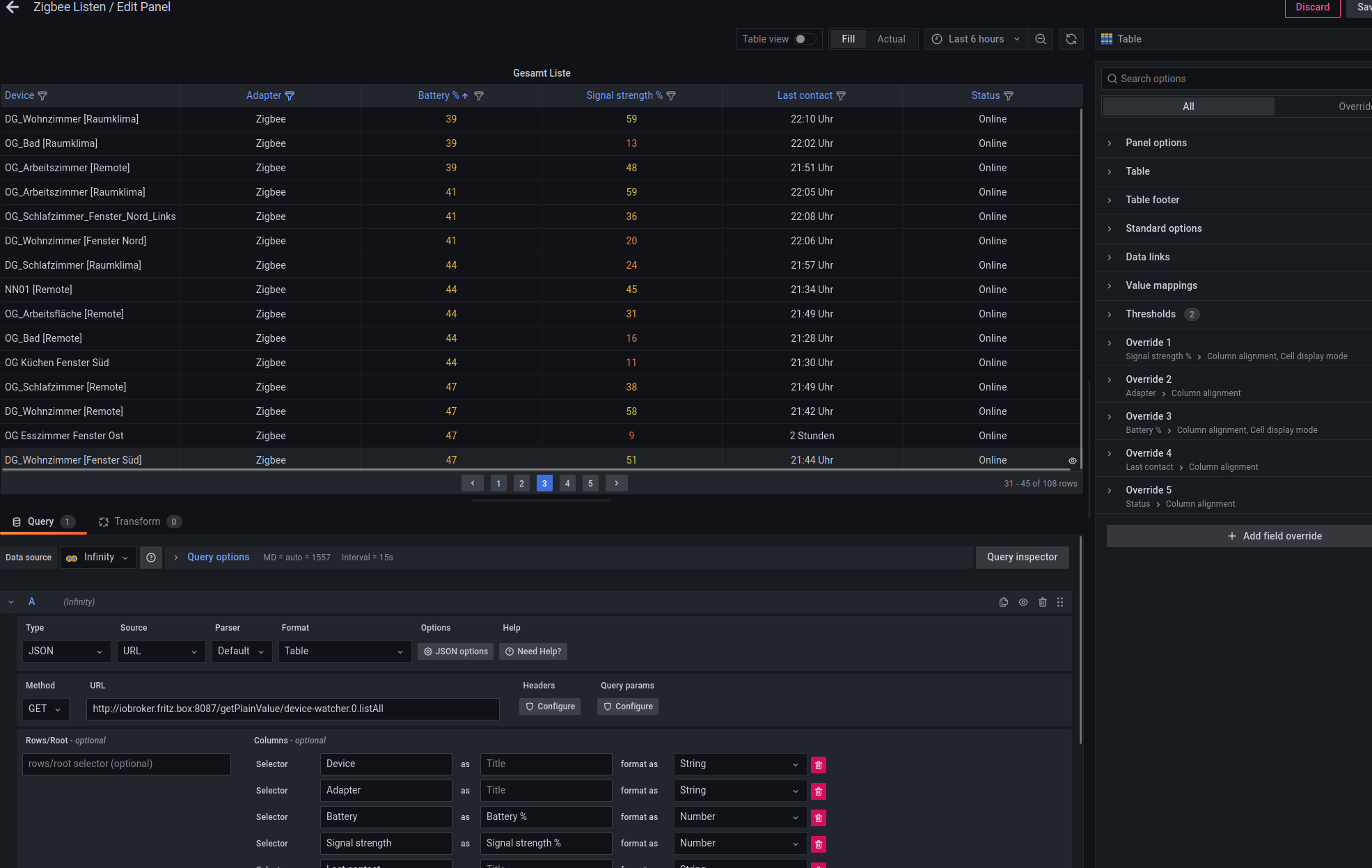Refresh the dashboard panel
The width and height of the screenshot is (1372, 868).
(x=1071, y=39)
